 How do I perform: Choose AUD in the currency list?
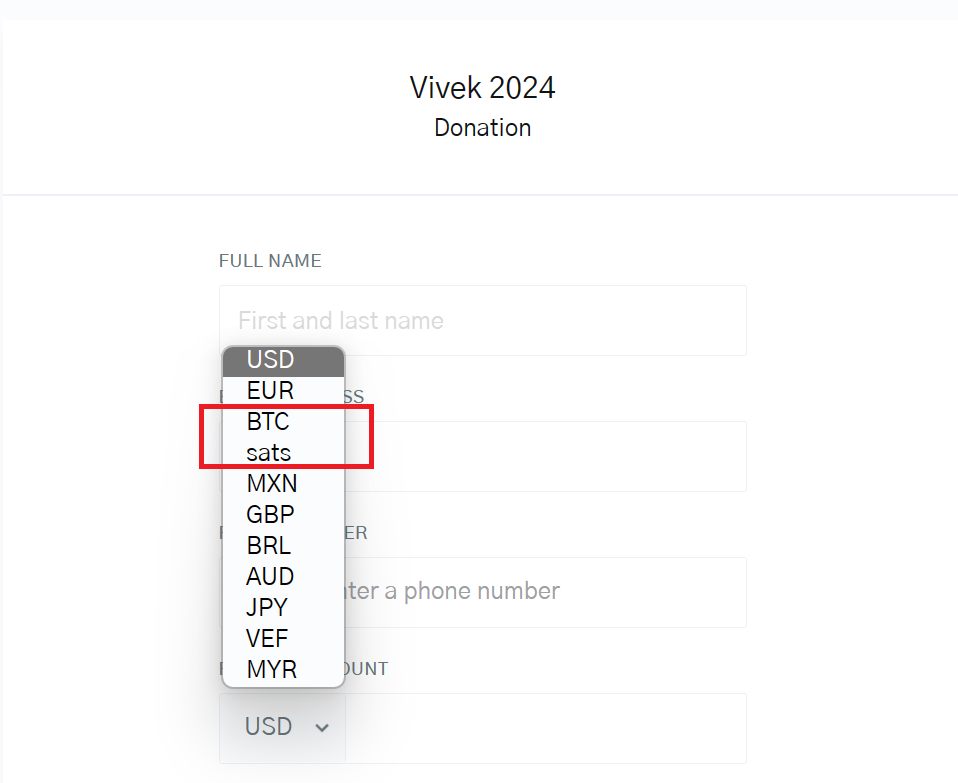coord(270,577)
